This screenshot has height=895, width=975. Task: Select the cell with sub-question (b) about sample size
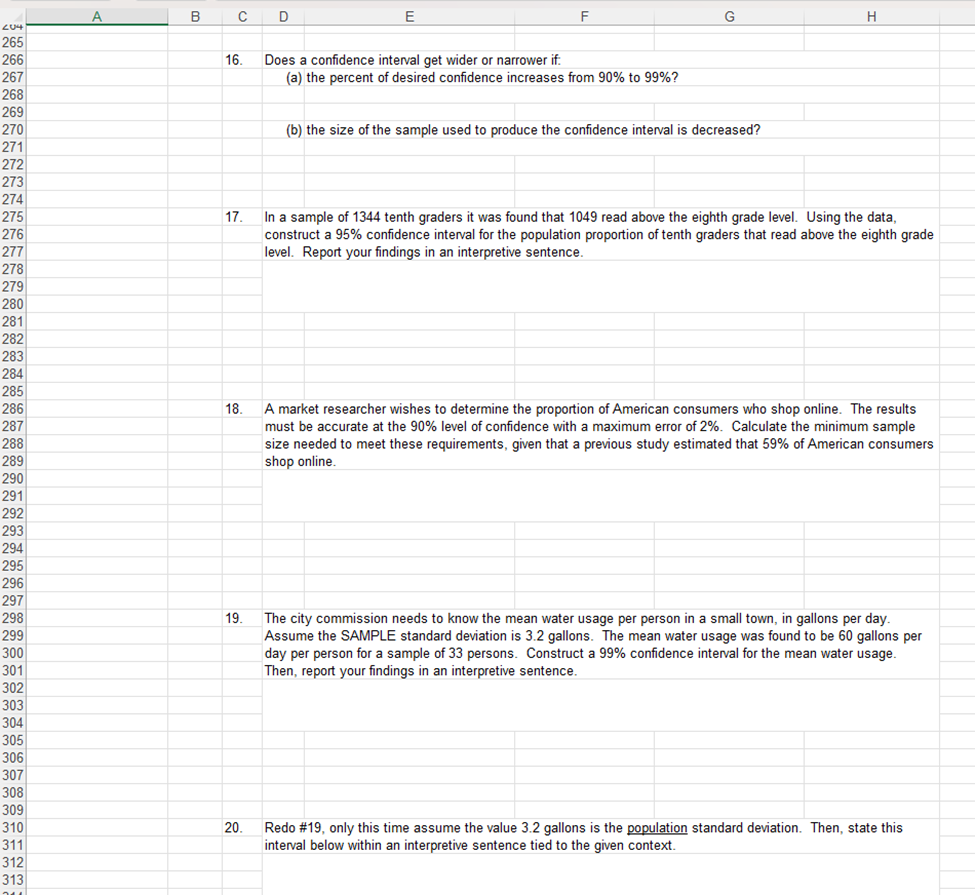coord(450,129)
